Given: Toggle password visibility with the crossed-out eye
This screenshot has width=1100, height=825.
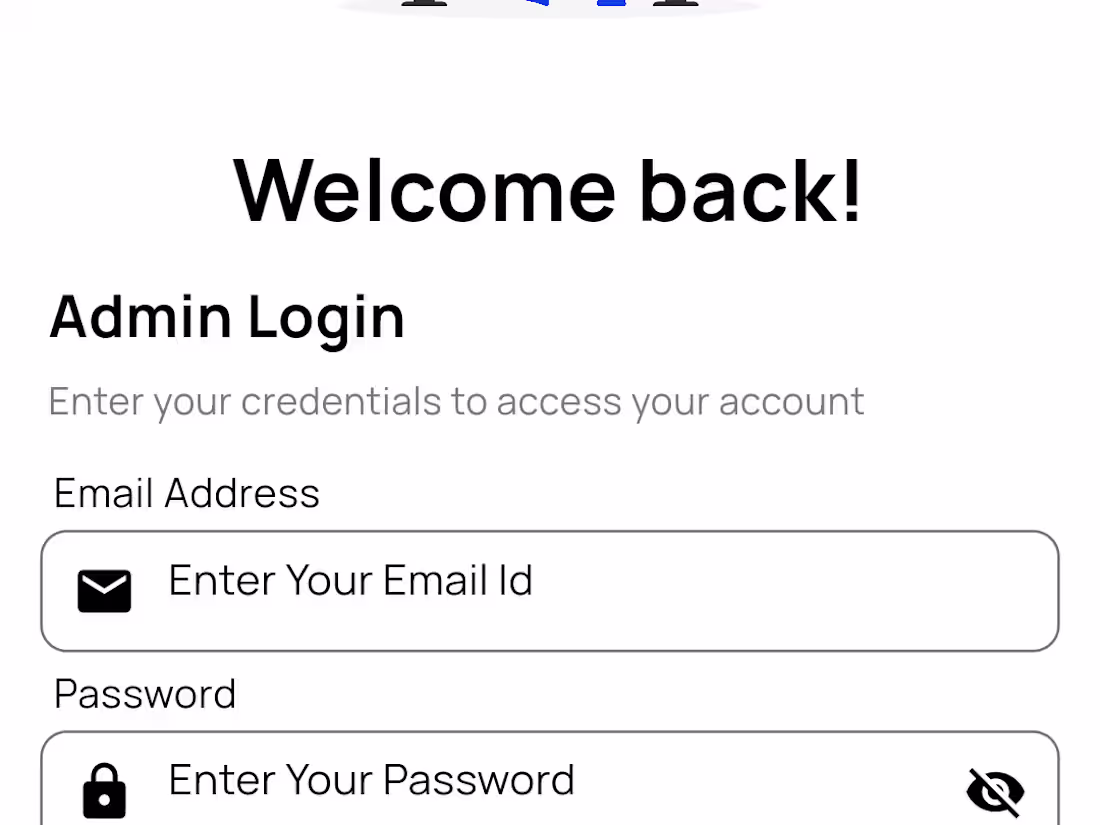Looking at the screenshot, I should click(995, 792).
